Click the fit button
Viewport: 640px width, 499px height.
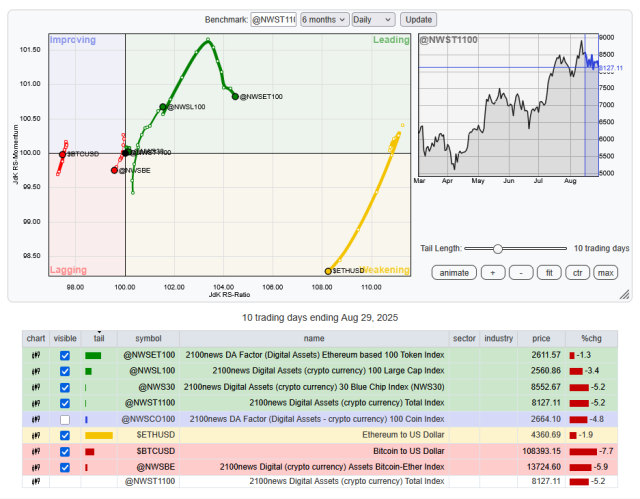coord(549,273)
